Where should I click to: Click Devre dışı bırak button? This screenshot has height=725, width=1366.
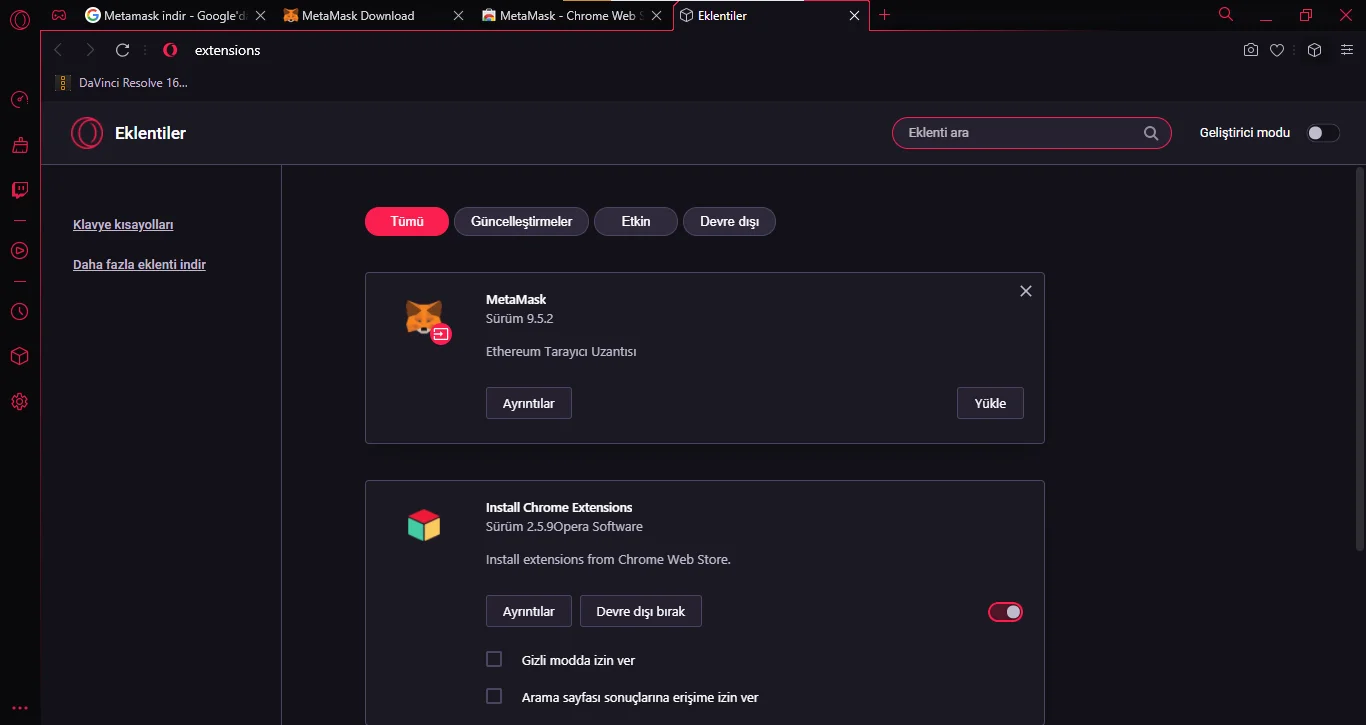(641, 611)
